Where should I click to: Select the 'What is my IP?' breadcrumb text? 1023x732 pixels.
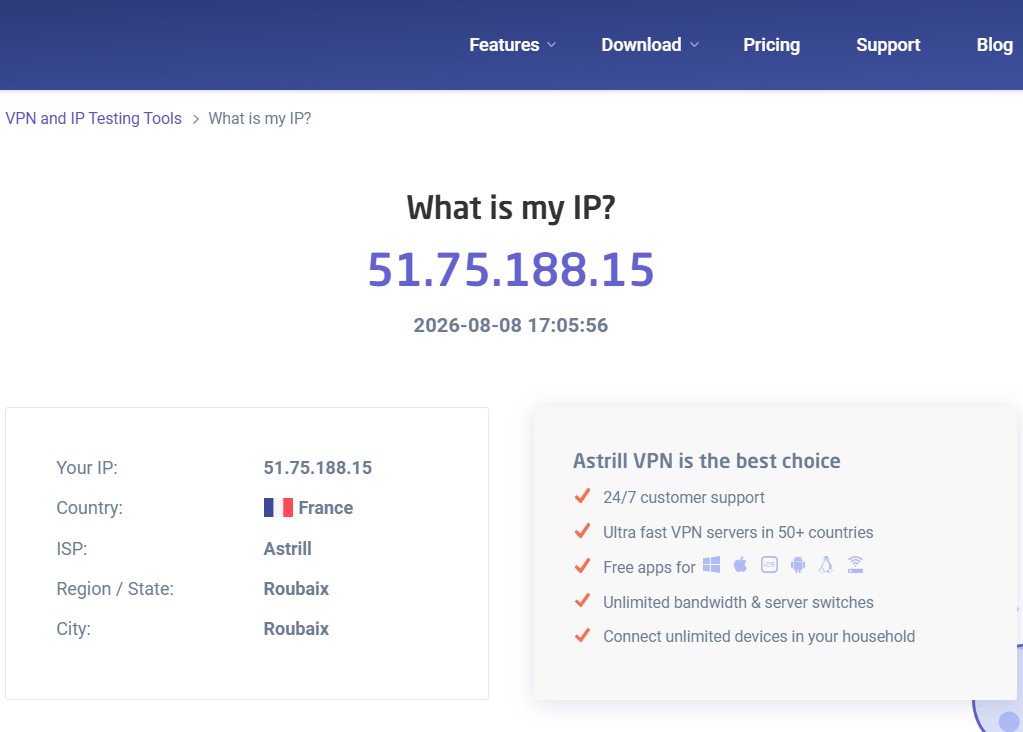tap(260, 118)
